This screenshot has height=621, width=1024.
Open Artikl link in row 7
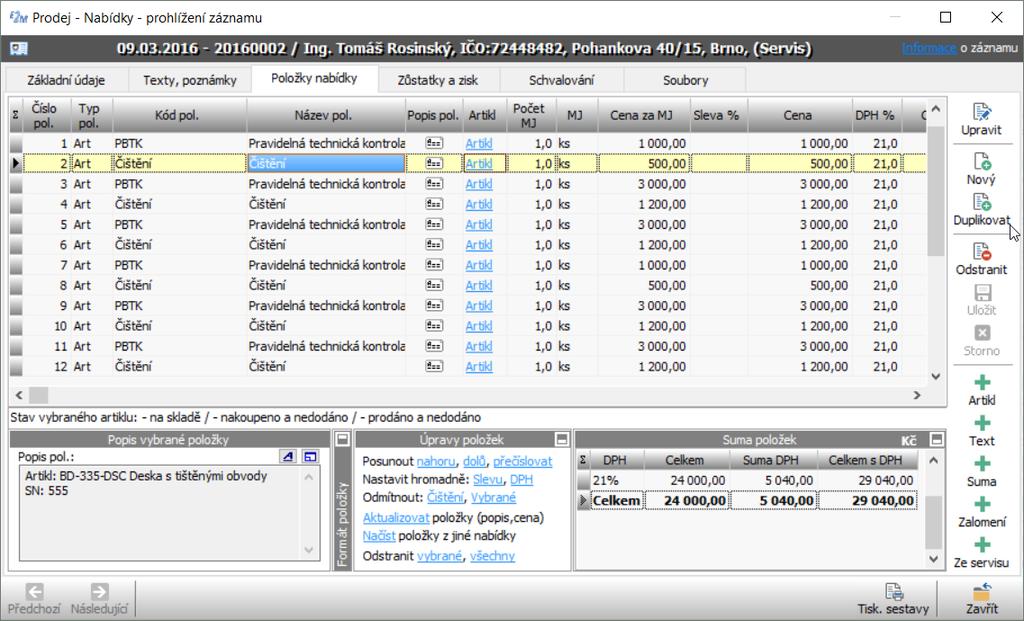click(x=479, y=265)
